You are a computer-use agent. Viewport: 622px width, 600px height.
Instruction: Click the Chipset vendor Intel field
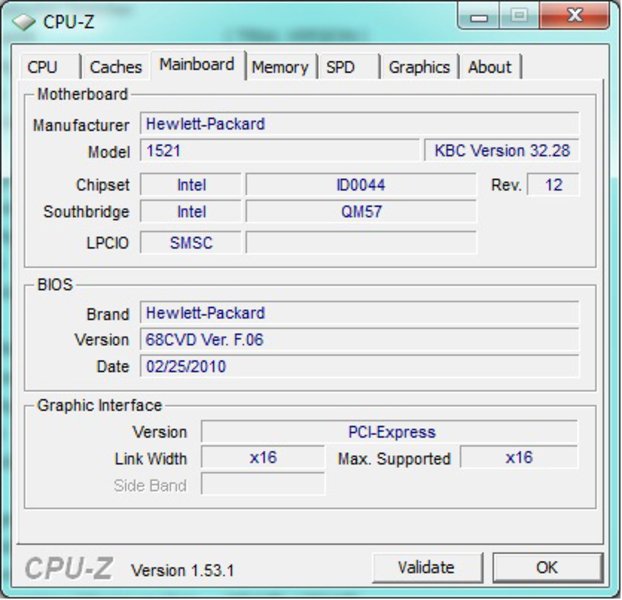click(x=191, y=184)
